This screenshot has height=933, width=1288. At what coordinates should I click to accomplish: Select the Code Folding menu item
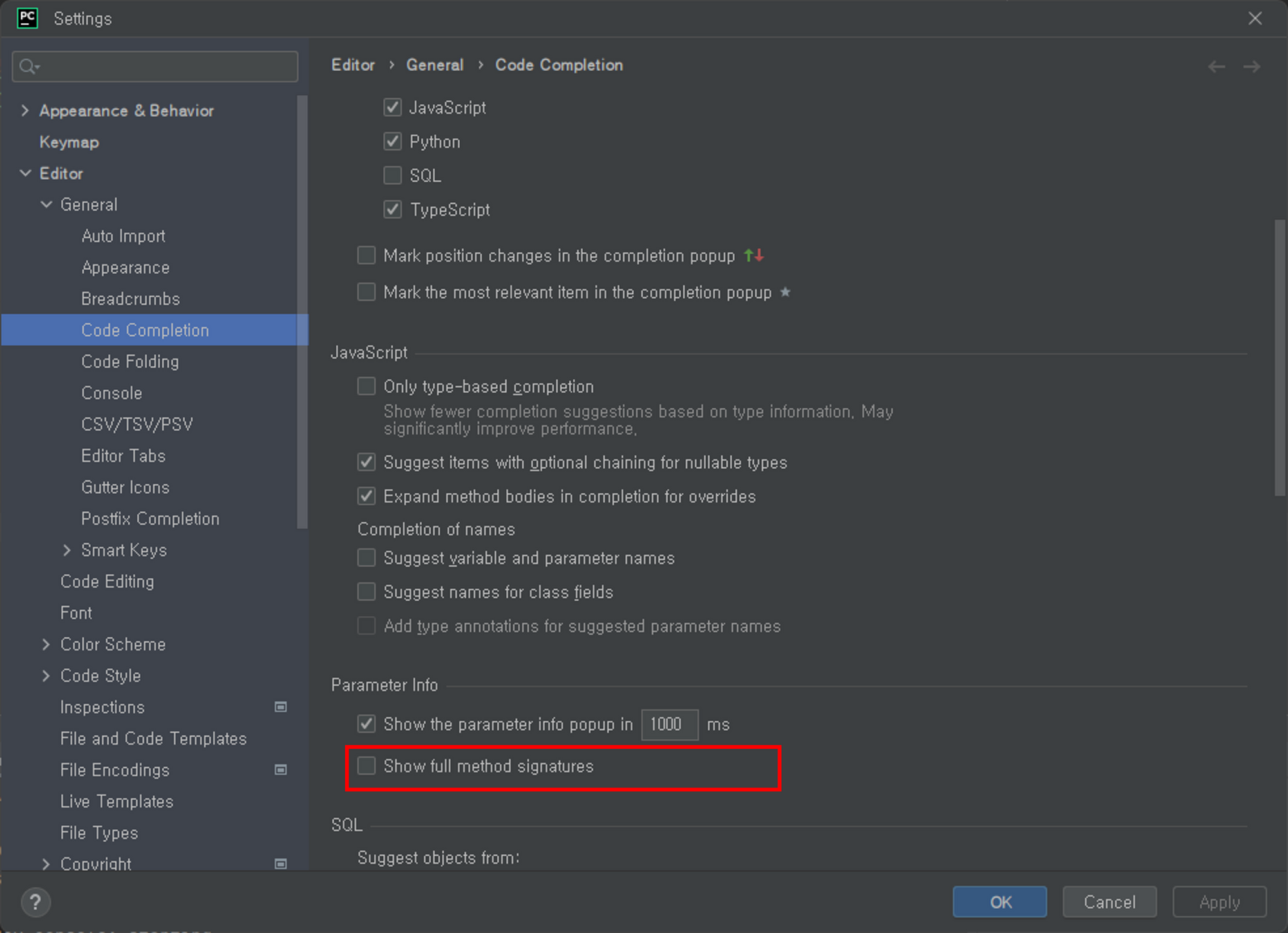(x=131, y=361)
